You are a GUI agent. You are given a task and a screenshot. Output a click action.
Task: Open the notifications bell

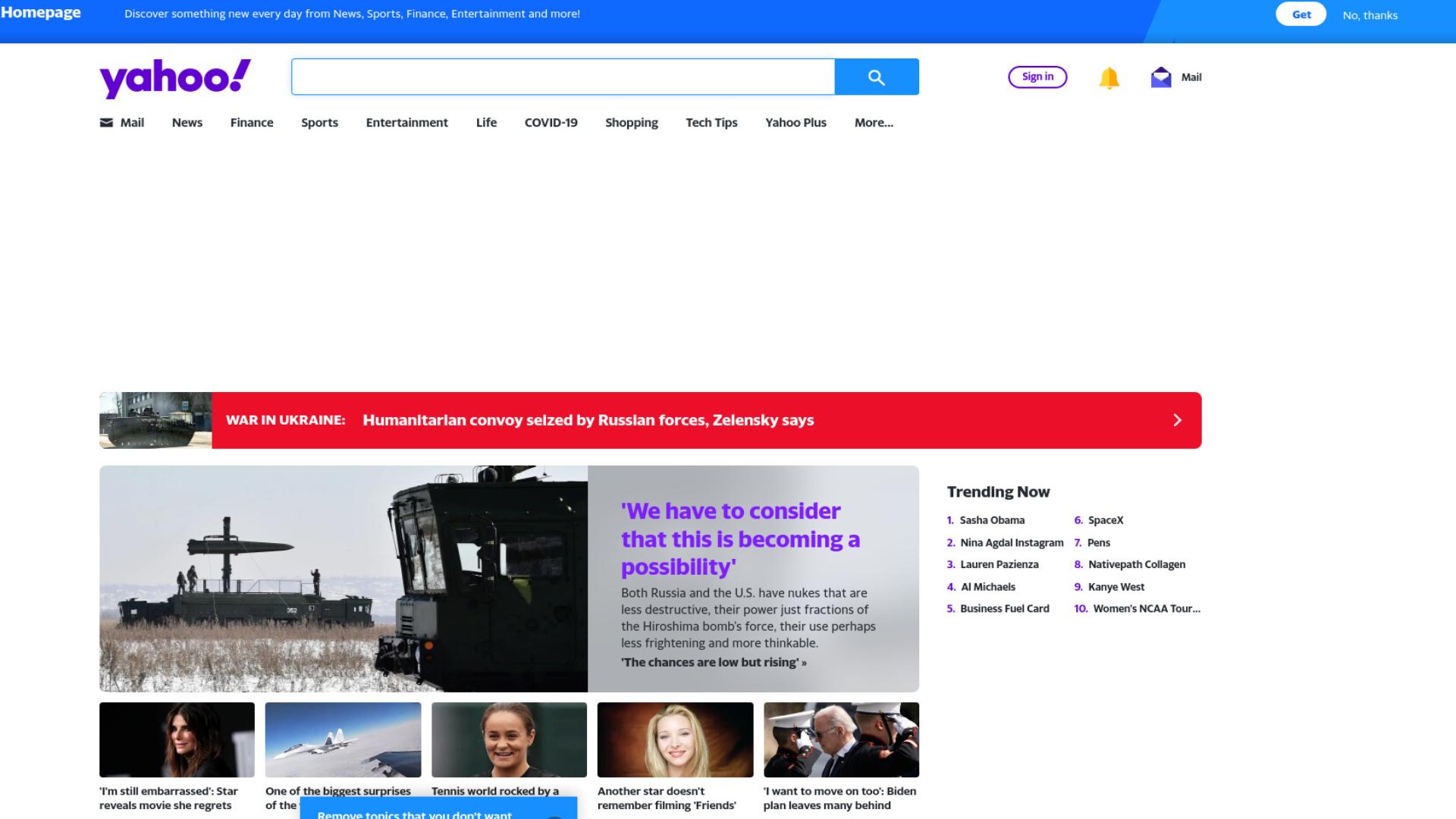point(1109,77)
